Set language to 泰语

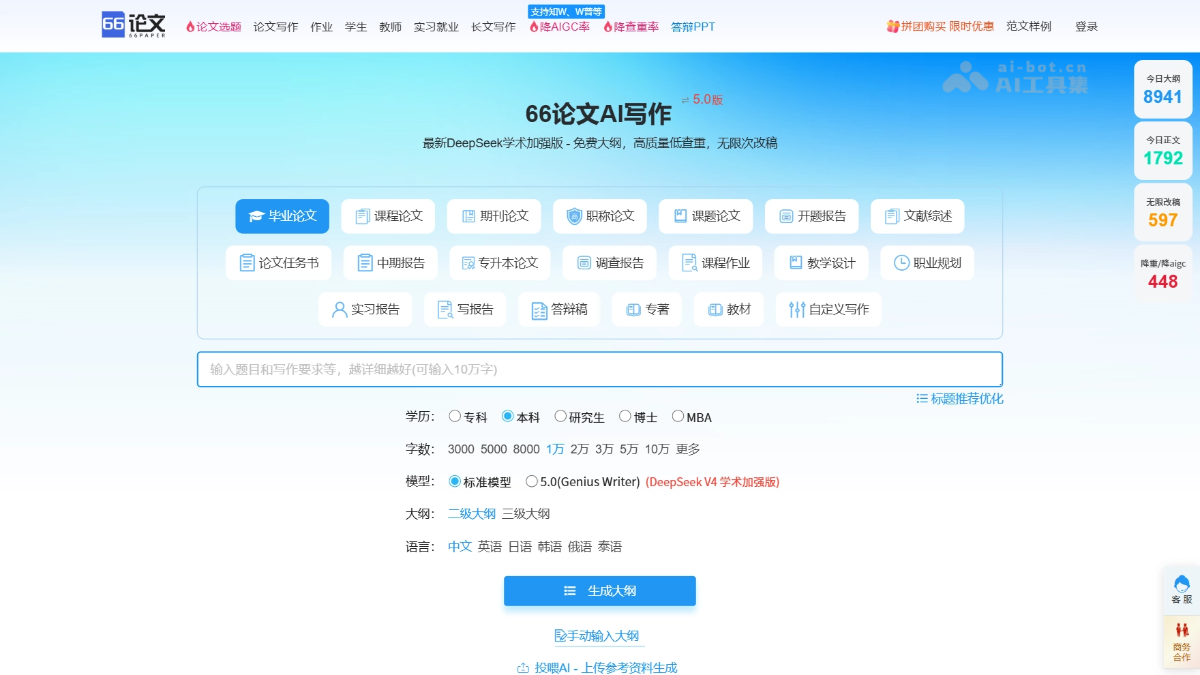610,547
